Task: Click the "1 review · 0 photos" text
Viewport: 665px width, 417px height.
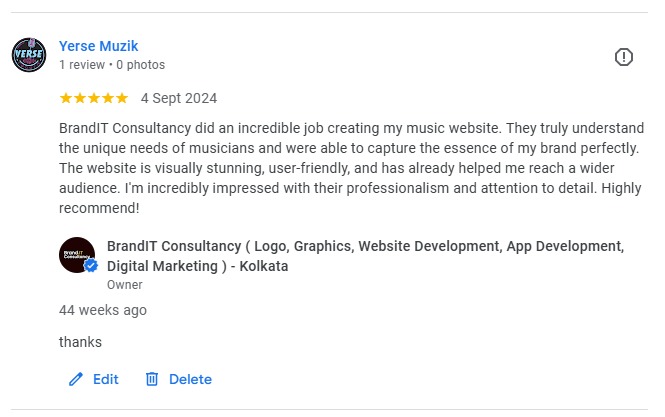Action: (x=112, y=65)
